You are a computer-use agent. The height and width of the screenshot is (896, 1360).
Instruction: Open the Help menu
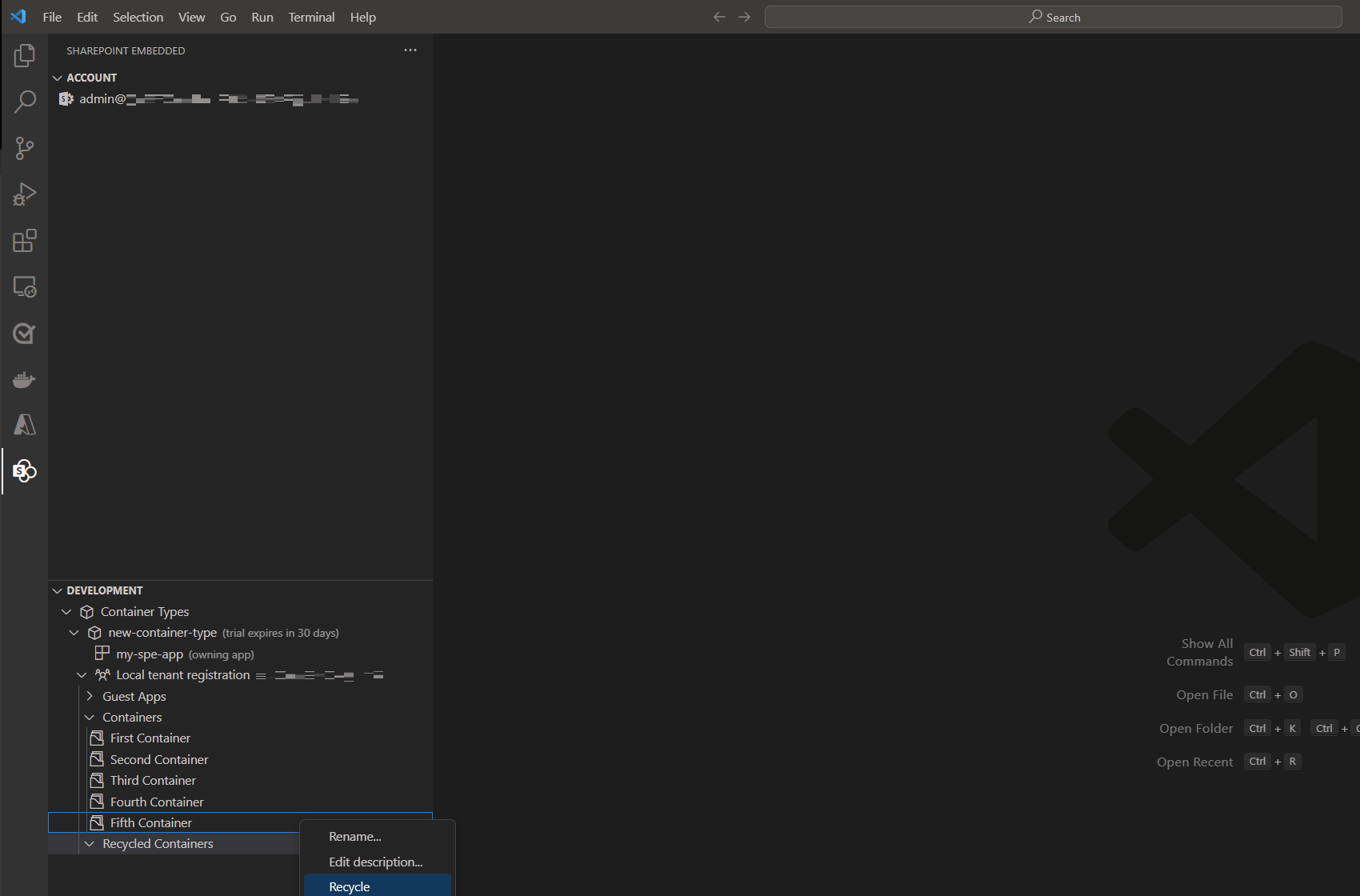coord(362,17)
